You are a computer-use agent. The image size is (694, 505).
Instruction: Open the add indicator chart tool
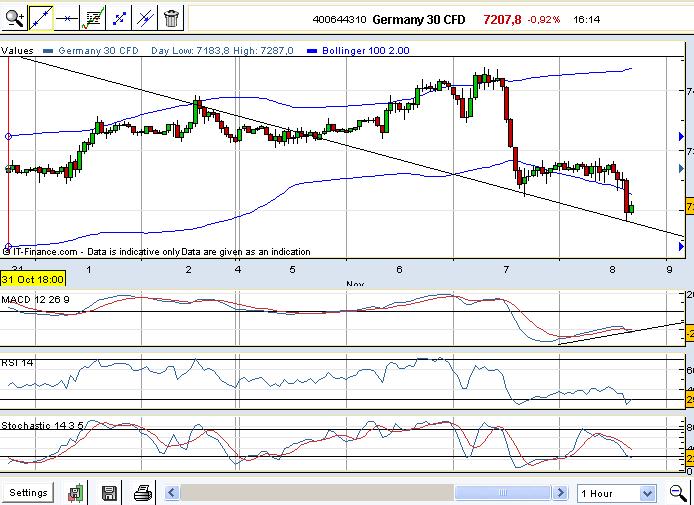[93, 19]
